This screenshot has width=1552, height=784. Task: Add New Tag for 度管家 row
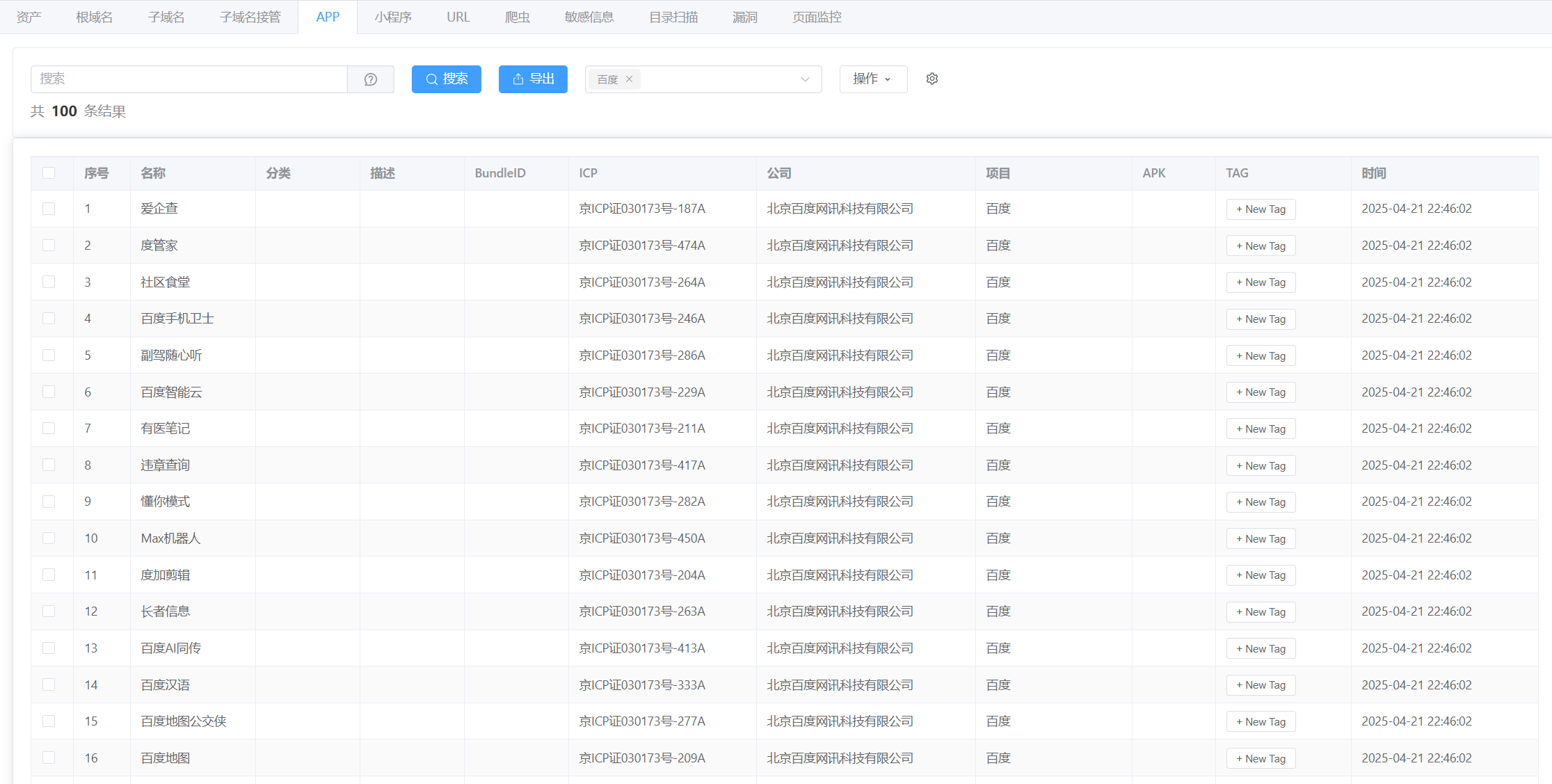pyautogui.click(x=1261, y=246)
